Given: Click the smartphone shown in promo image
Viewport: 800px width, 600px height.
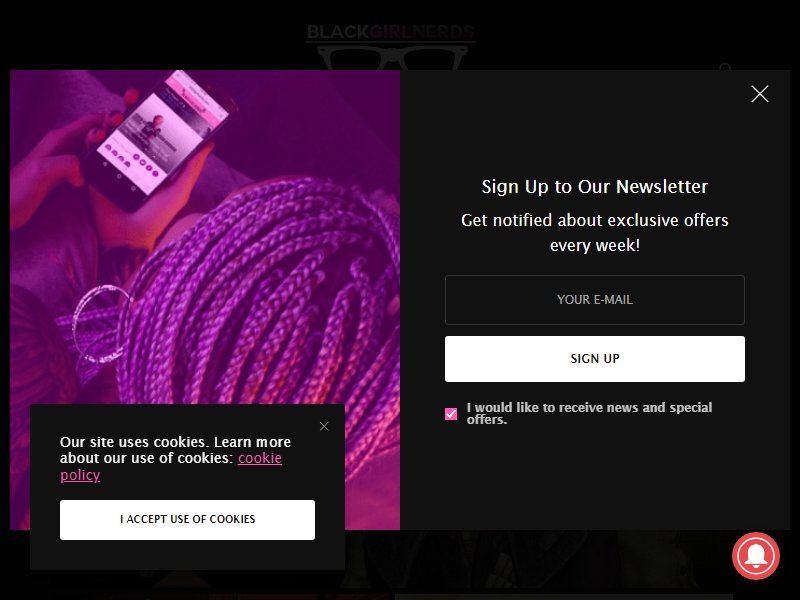Looking at the screenshot, I should click(158, 139).
